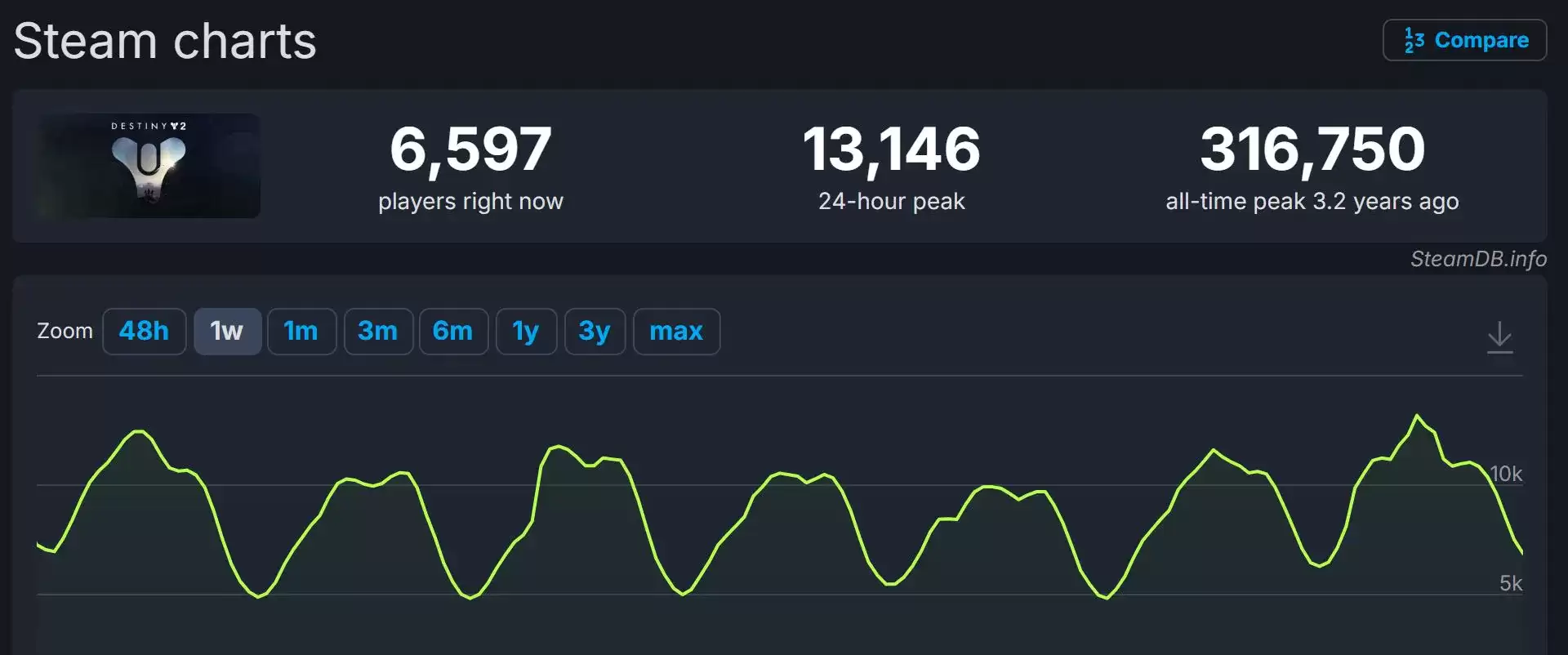Choose the 3m zoom range

(378, 332)
